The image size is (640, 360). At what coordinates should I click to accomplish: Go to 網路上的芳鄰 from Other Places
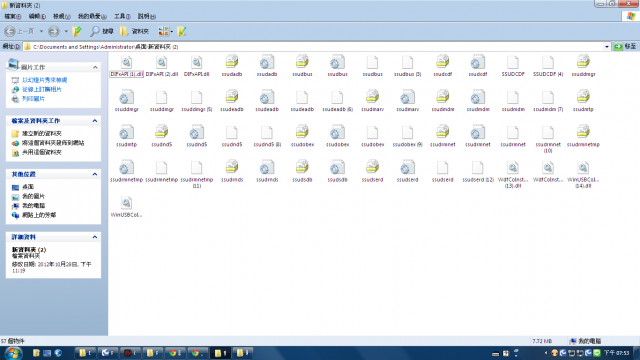(x=39, y=215)
